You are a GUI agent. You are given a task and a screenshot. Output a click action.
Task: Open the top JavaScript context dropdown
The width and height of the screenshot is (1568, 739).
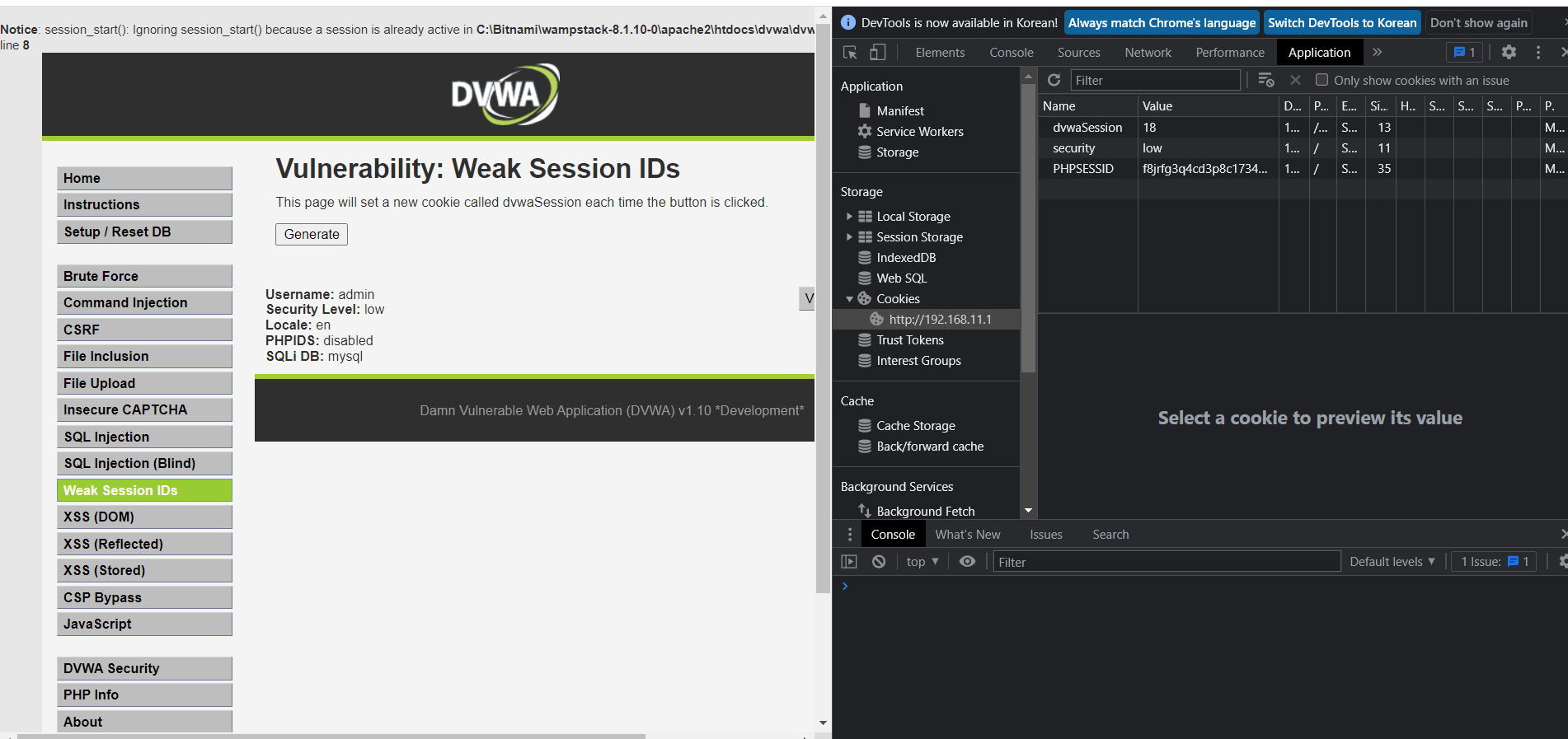[x=922, y=561]
